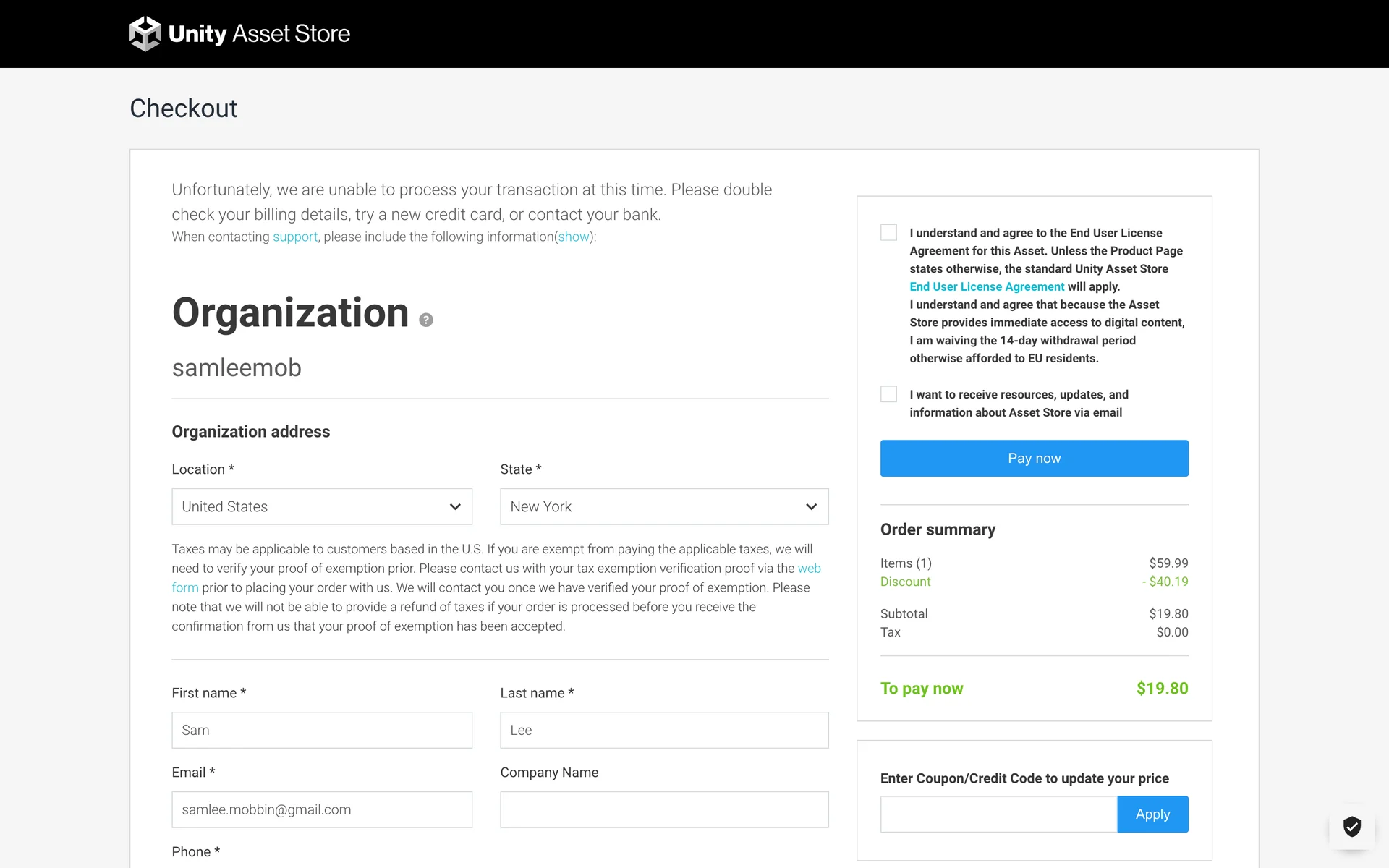Click the show information link
This screenshot has width=1389, height=868.
pyautogui.click(x=574, y=237)
